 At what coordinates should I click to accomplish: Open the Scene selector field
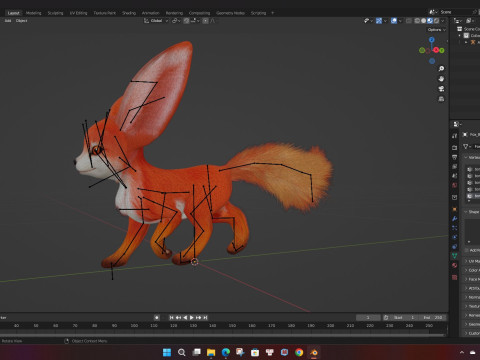(455, 12)
